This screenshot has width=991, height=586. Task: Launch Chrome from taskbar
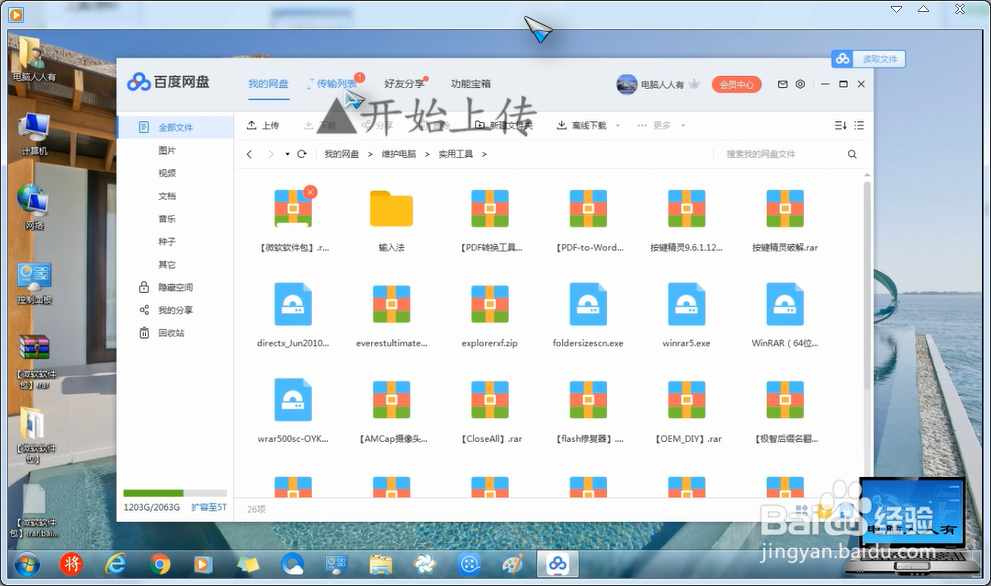point(160,564)
